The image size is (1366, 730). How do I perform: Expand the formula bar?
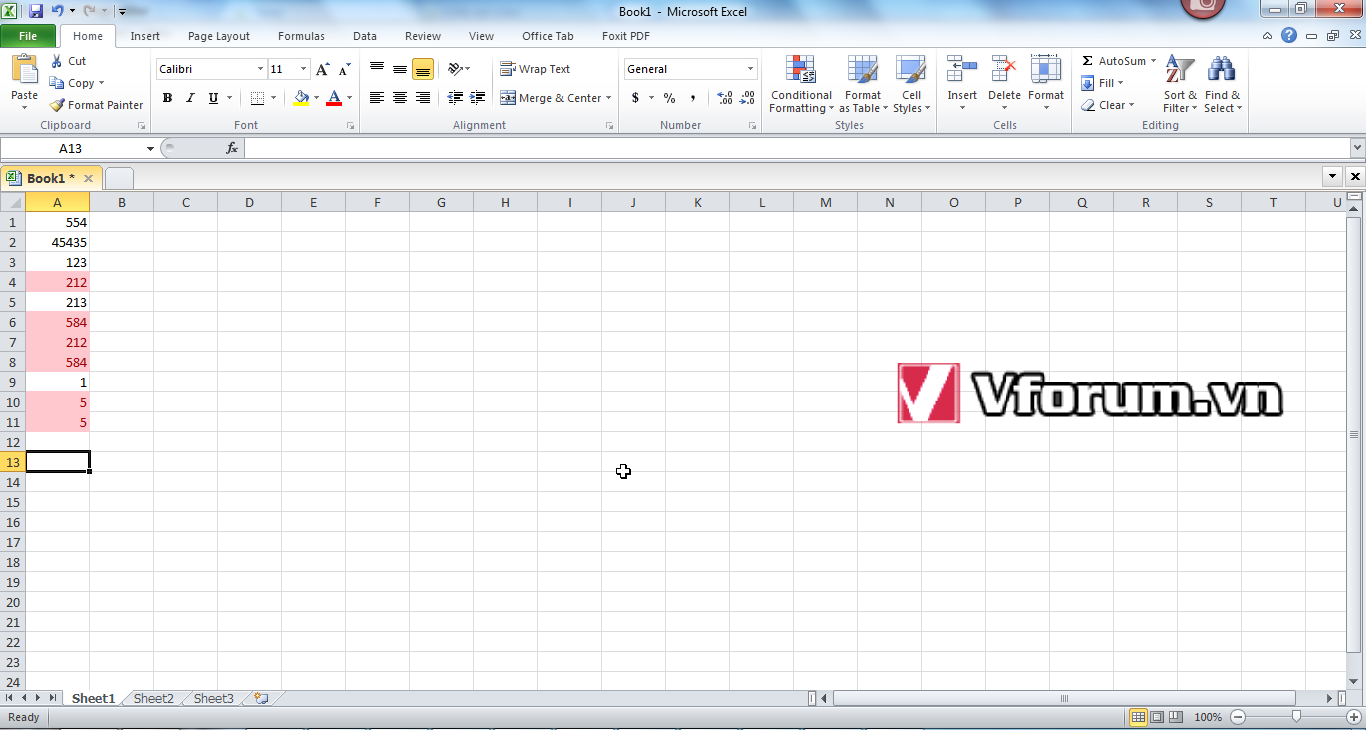pyautogui.click(x=1357, y=148)
